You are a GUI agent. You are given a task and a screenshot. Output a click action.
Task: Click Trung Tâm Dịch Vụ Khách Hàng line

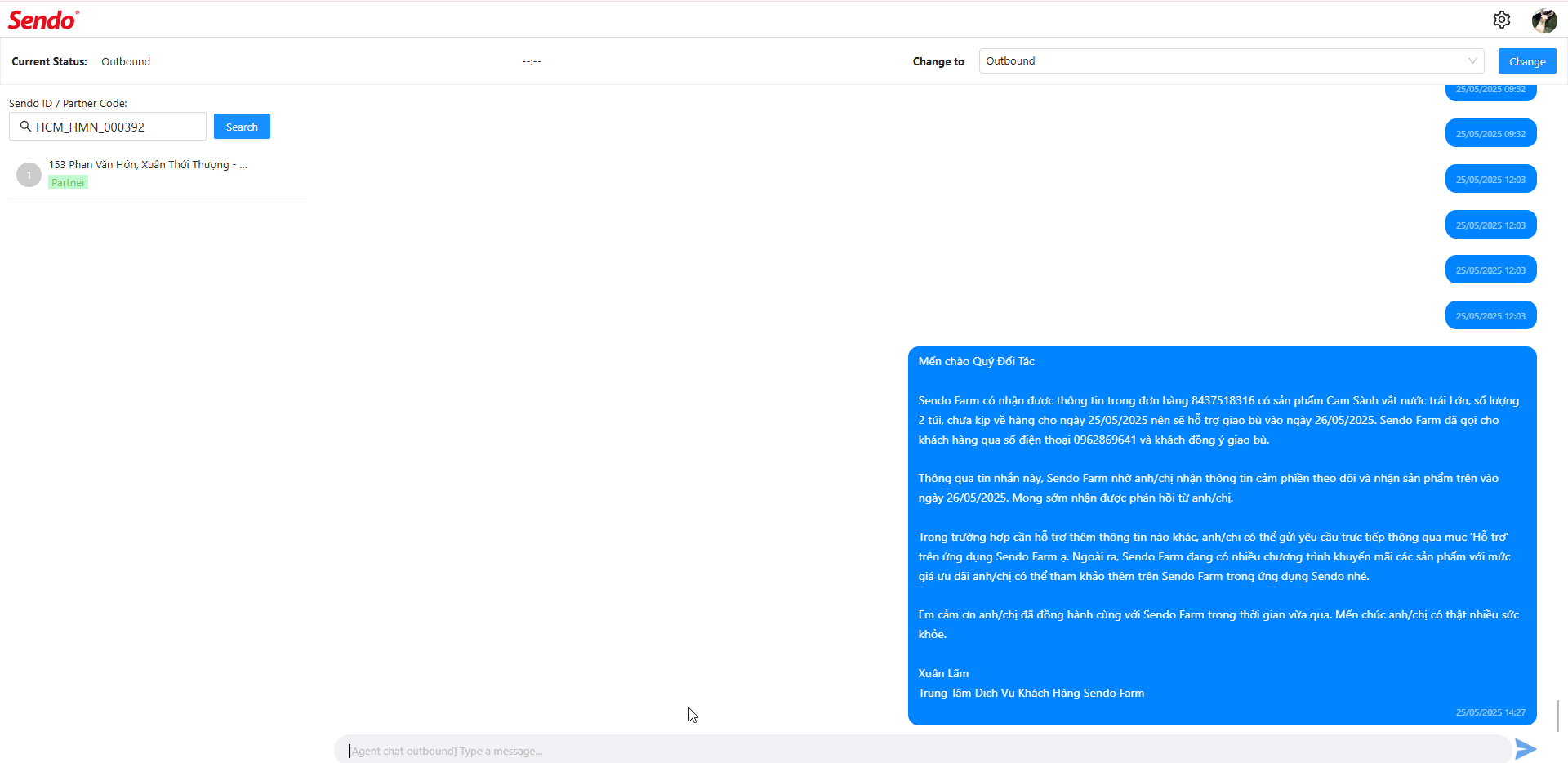pyautogui.click(x=1031, y=693)
